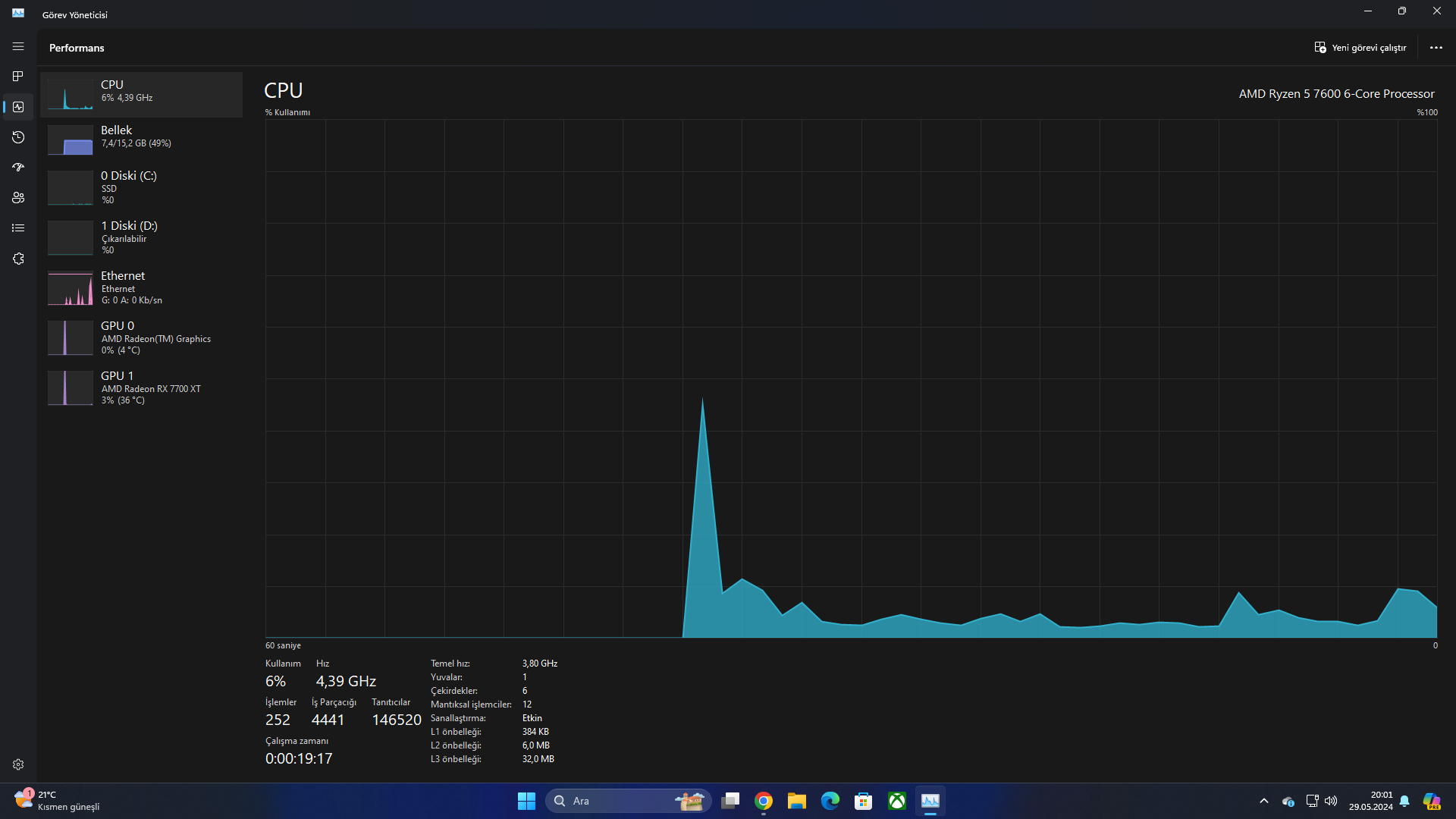Click Task Manager taskbar icon

930,801
